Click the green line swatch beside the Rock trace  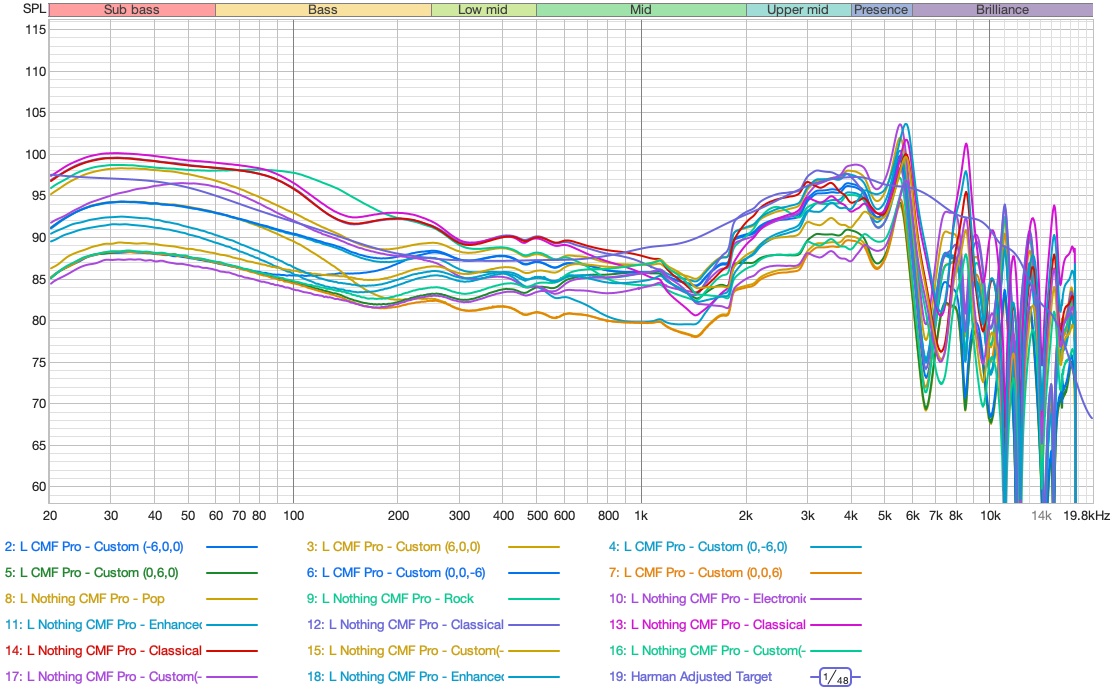[534, 599]
